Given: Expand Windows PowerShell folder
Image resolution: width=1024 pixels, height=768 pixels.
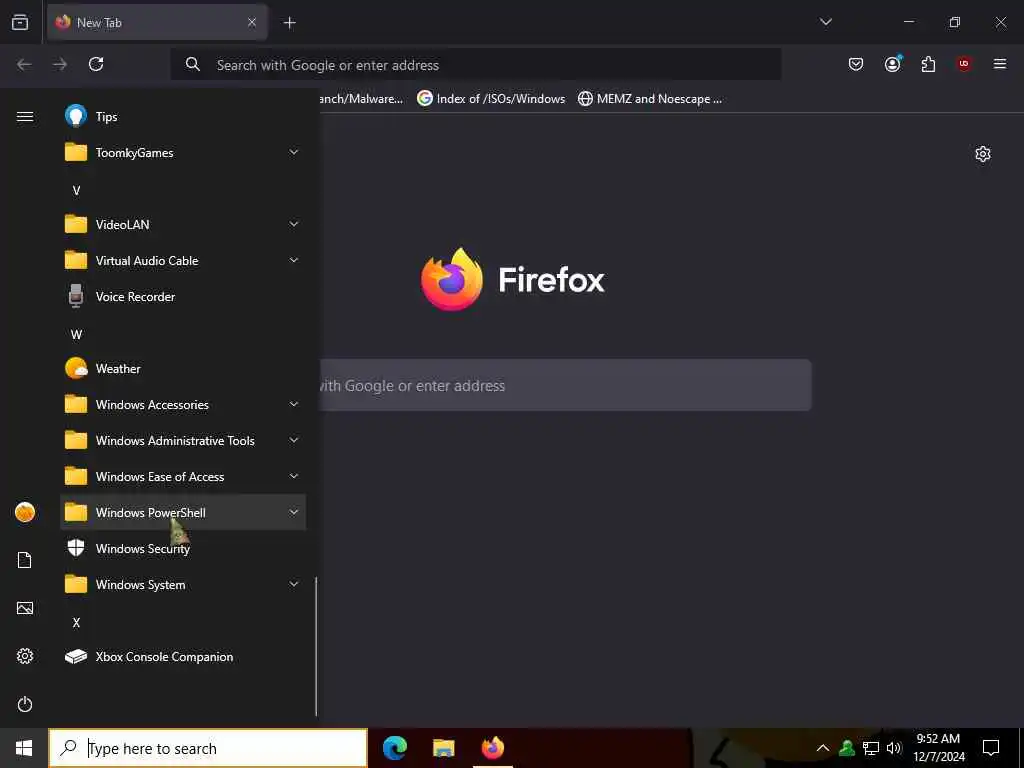Looking at the screenshot, I should point(183,512).
